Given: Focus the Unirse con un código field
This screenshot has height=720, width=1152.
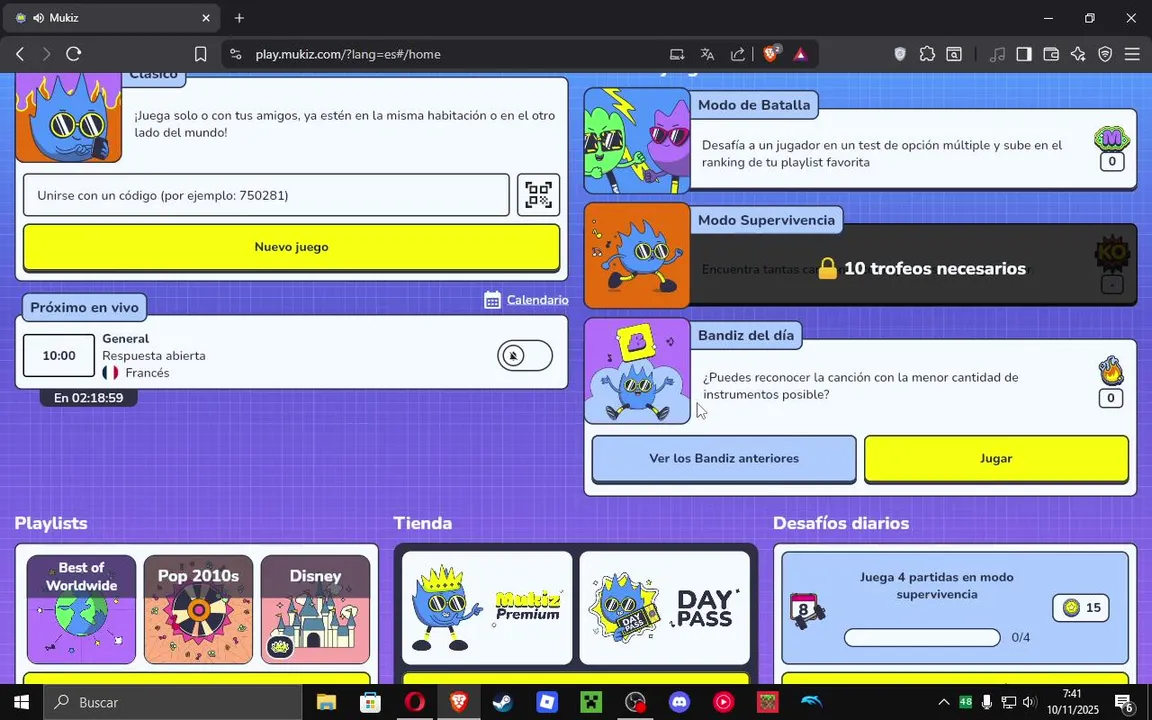Looking at the screenshot, I should (266, 195).
